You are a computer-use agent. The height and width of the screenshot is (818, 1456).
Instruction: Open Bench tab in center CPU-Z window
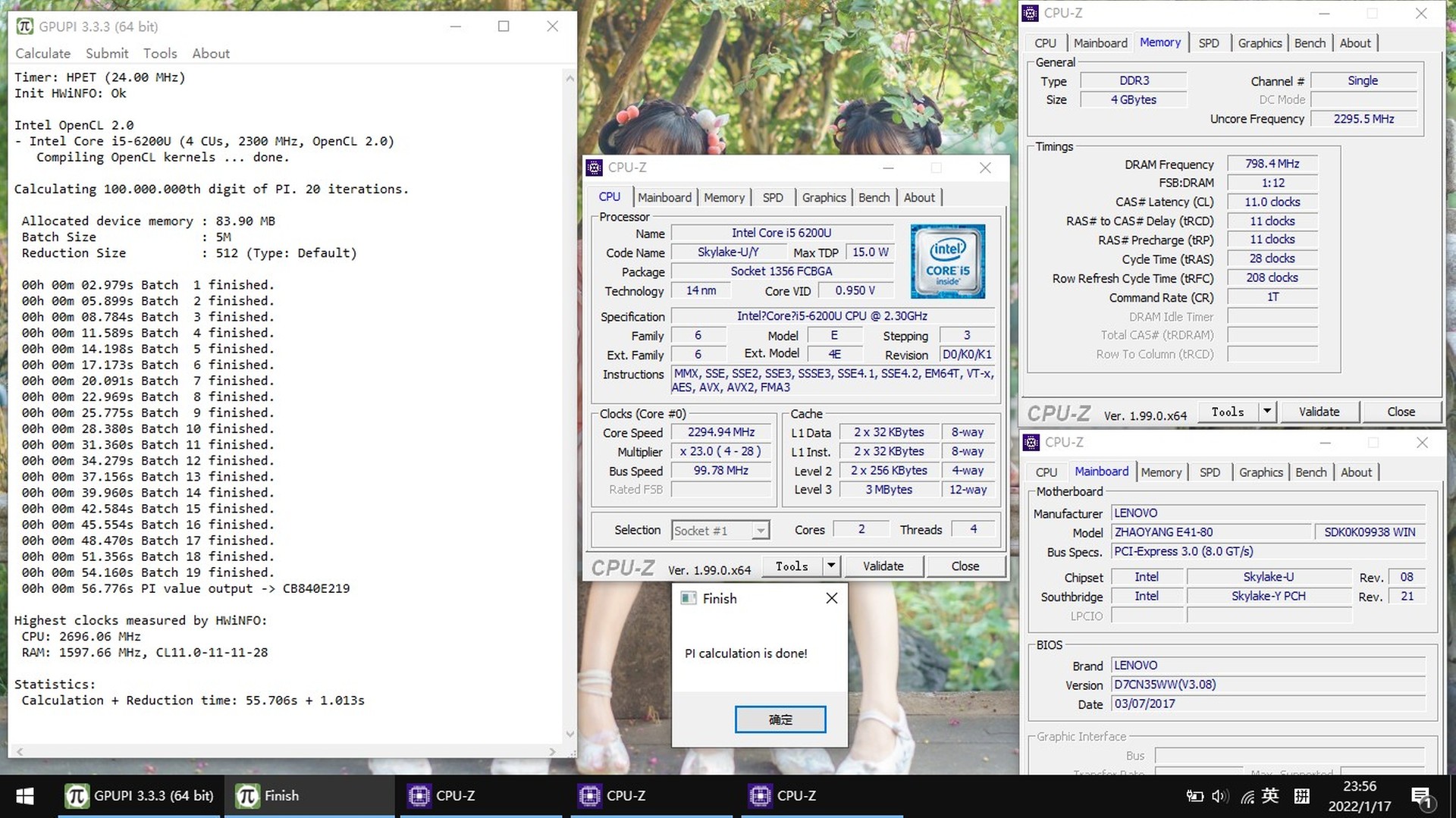(x=874, y=197)
